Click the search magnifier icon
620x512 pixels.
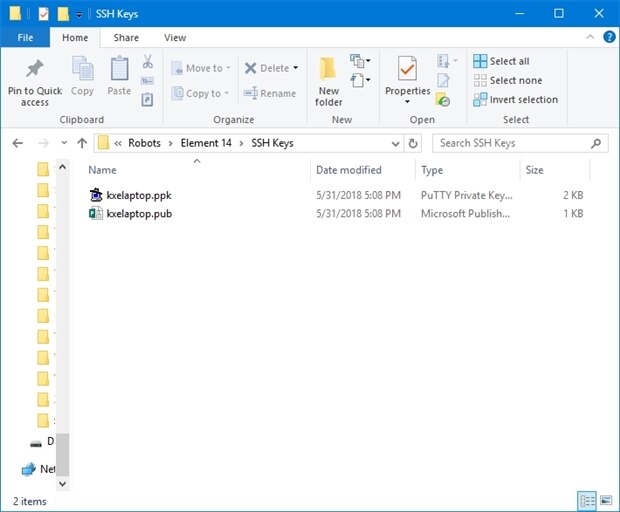pyautogui.click(x=596, y=143)
